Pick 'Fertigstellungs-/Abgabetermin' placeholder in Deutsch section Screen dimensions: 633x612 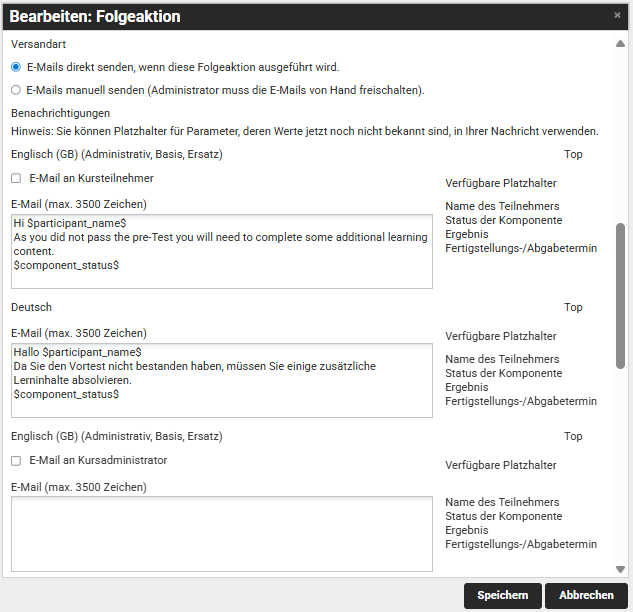[x=520, y=401]
